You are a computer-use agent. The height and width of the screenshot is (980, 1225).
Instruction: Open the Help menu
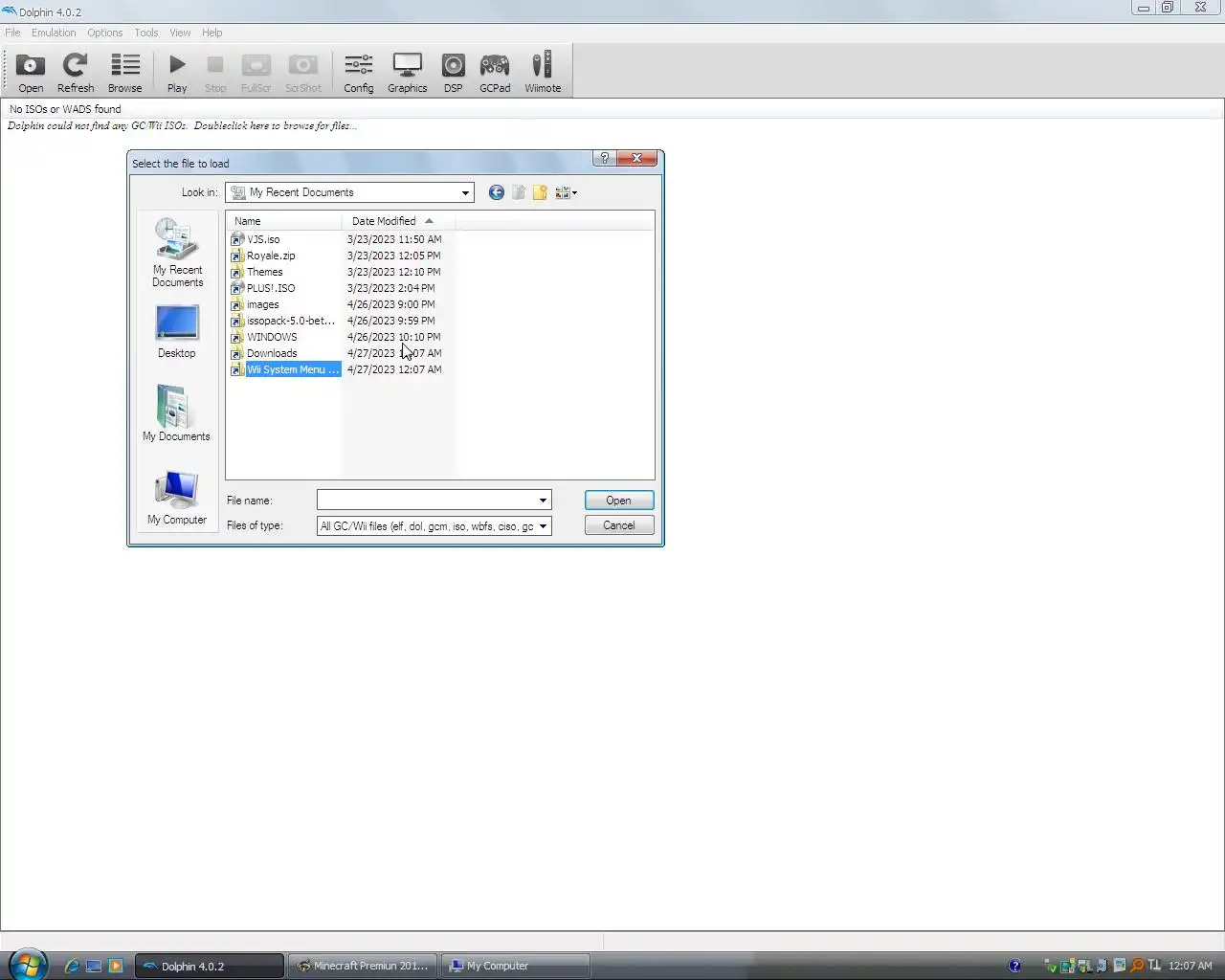tap(212, 33)
